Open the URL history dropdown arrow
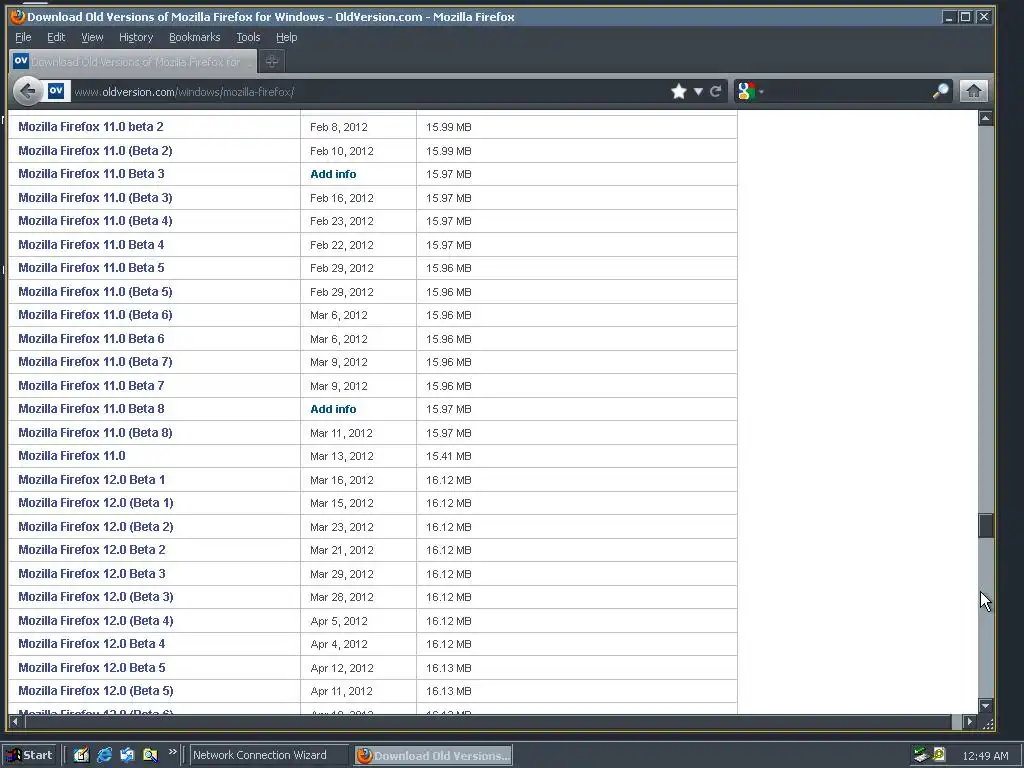Viewport: 1024px width, 768px height. [698, 91]
